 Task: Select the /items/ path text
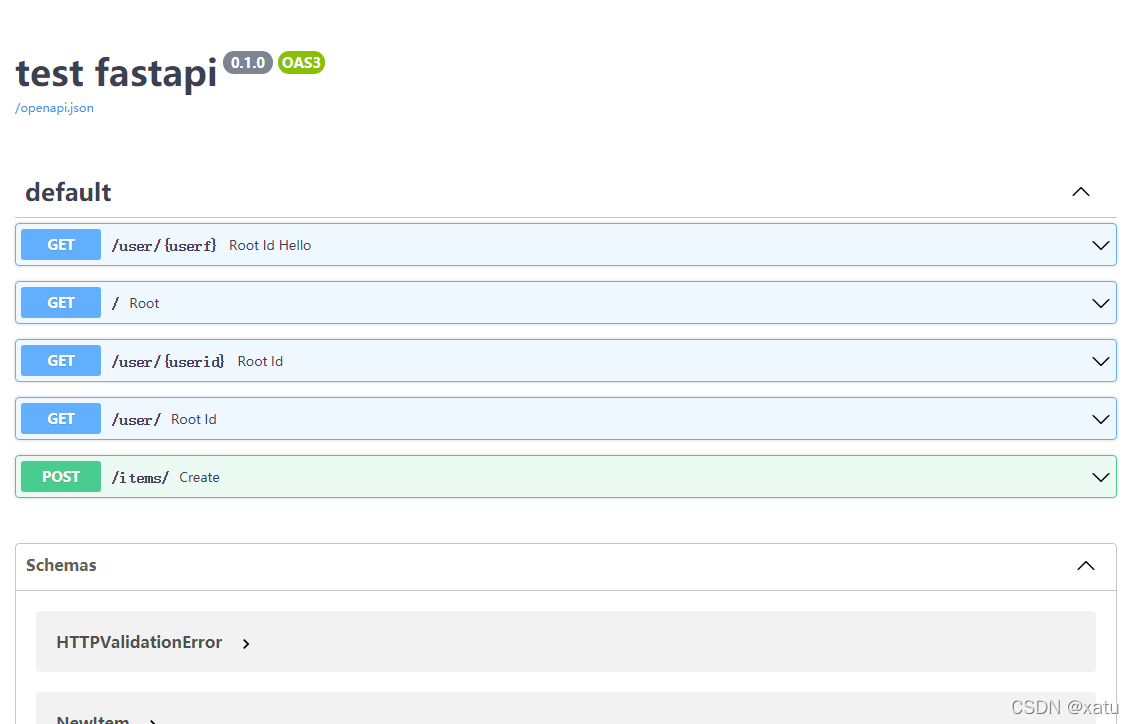click(140, 477)
